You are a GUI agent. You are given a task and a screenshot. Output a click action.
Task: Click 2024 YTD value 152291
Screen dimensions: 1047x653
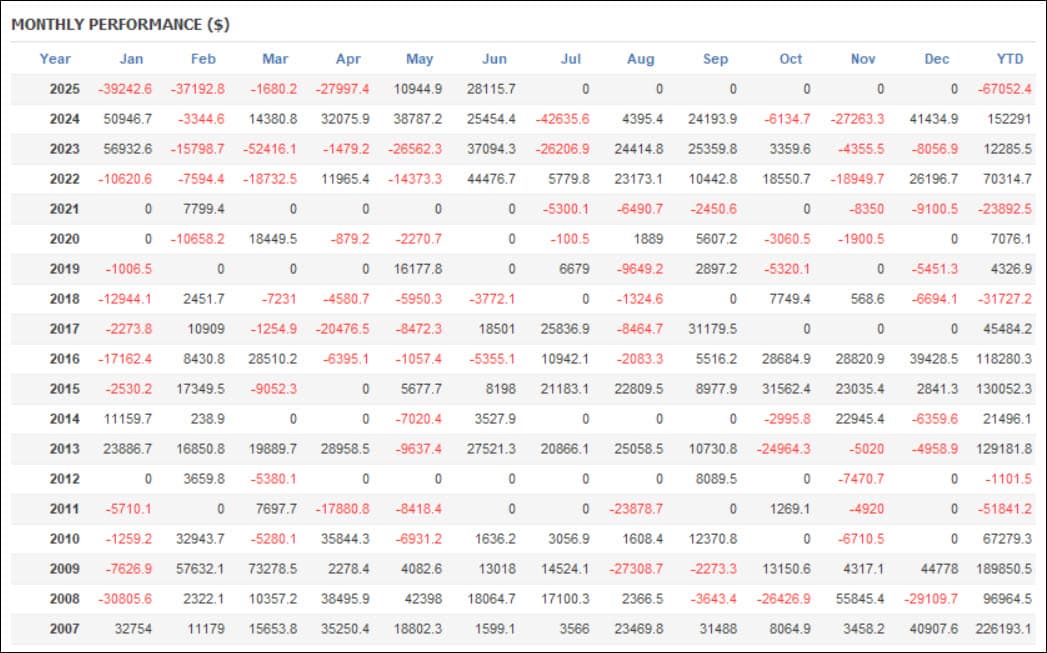[x=1009, y=119]
